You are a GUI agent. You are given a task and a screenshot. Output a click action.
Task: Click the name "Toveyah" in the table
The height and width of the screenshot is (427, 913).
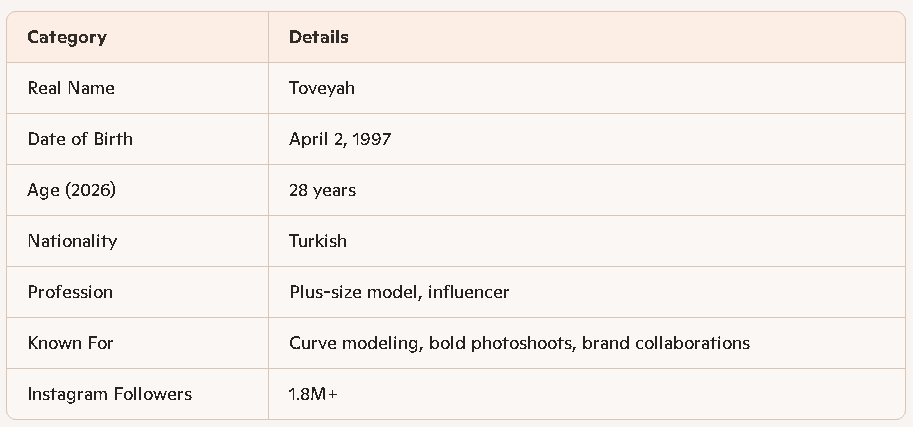pos(322,88)
